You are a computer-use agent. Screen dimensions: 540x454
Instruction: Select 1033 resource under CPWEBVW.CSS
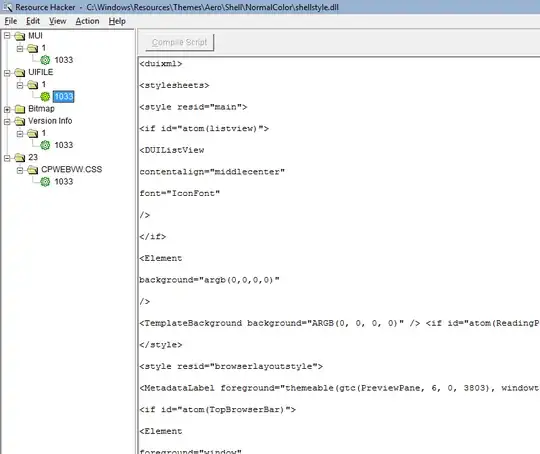pos(64,182)
